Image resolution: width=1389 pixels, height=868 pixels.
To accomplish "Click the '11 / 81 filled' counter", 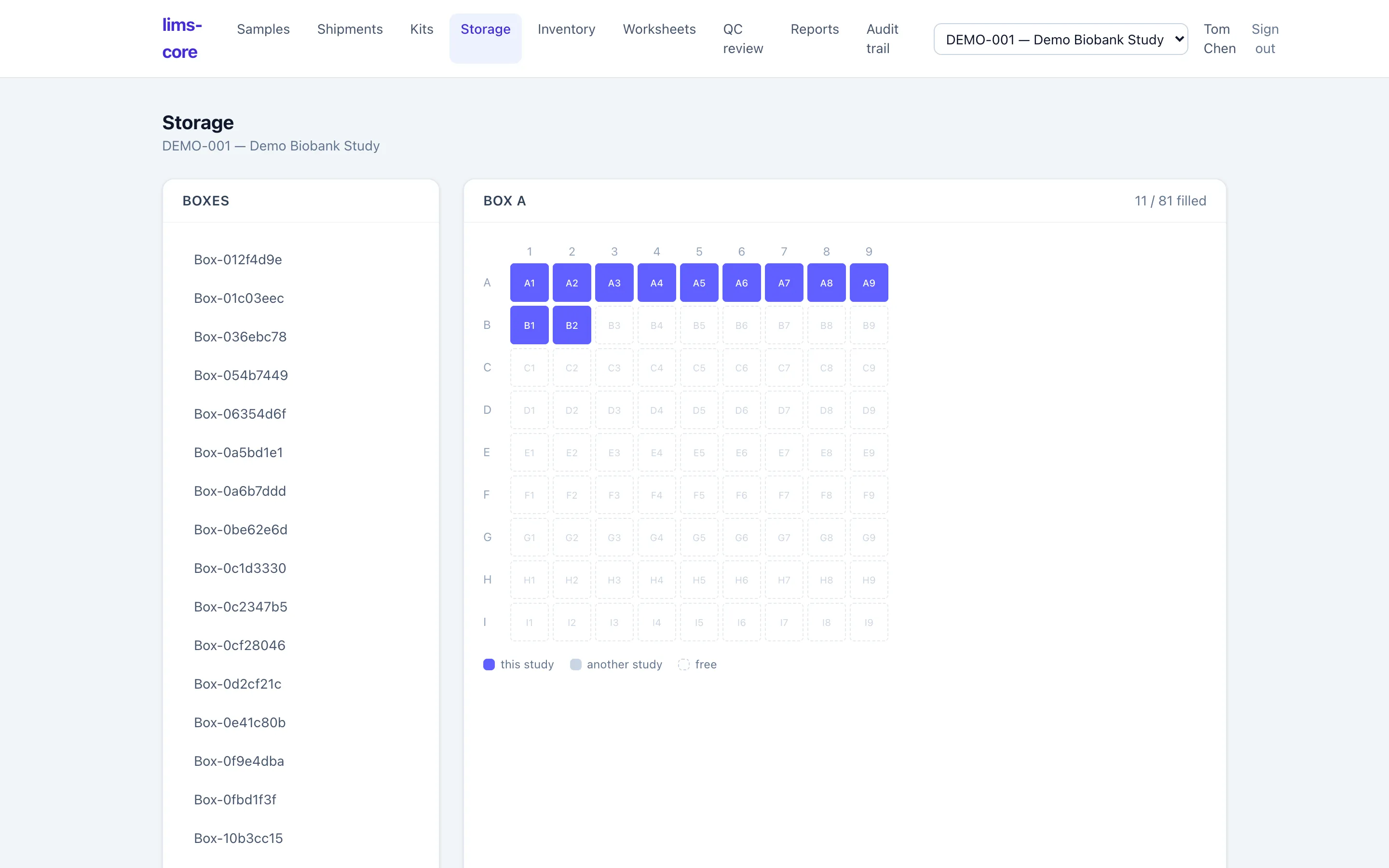I will 1170,201.
